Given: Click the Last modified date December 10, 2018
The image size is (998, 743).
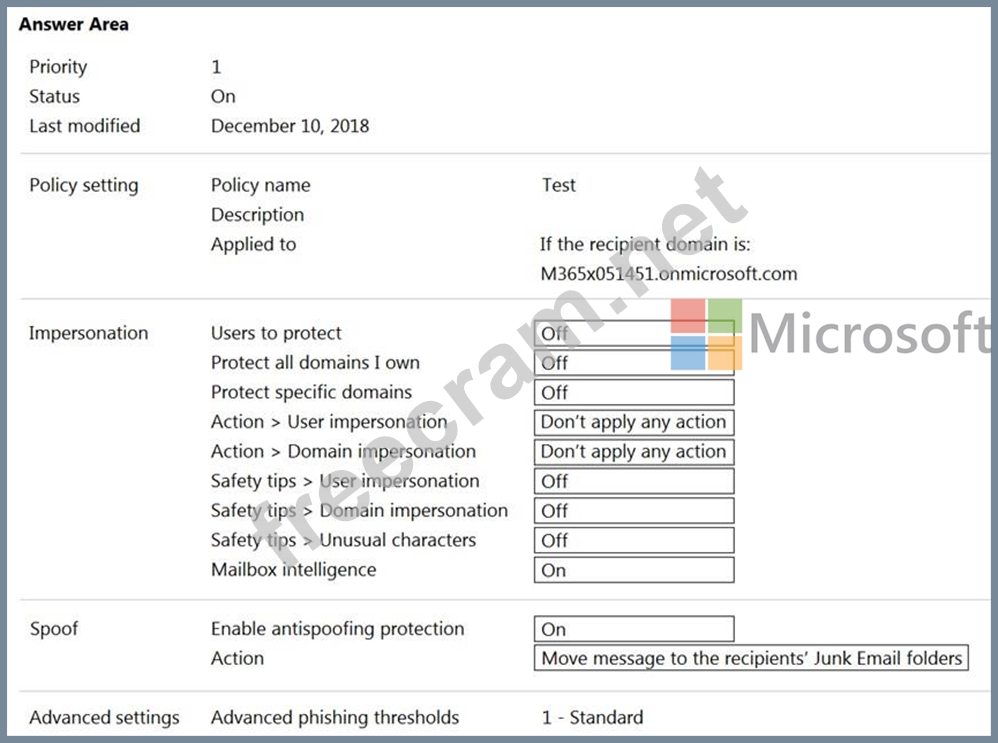Looking at the screenshot, I should point(289,126).
